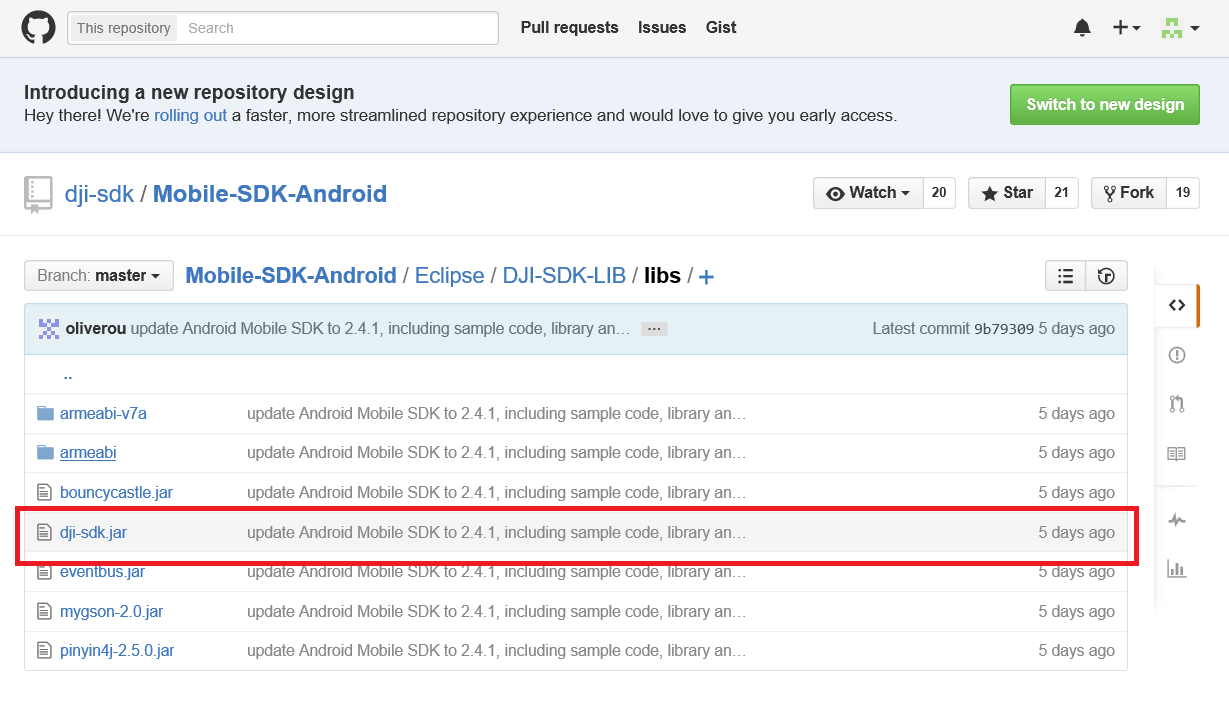
Task: Open the commit message on bouncycastle.jar row
Action: tap(497, 493)
